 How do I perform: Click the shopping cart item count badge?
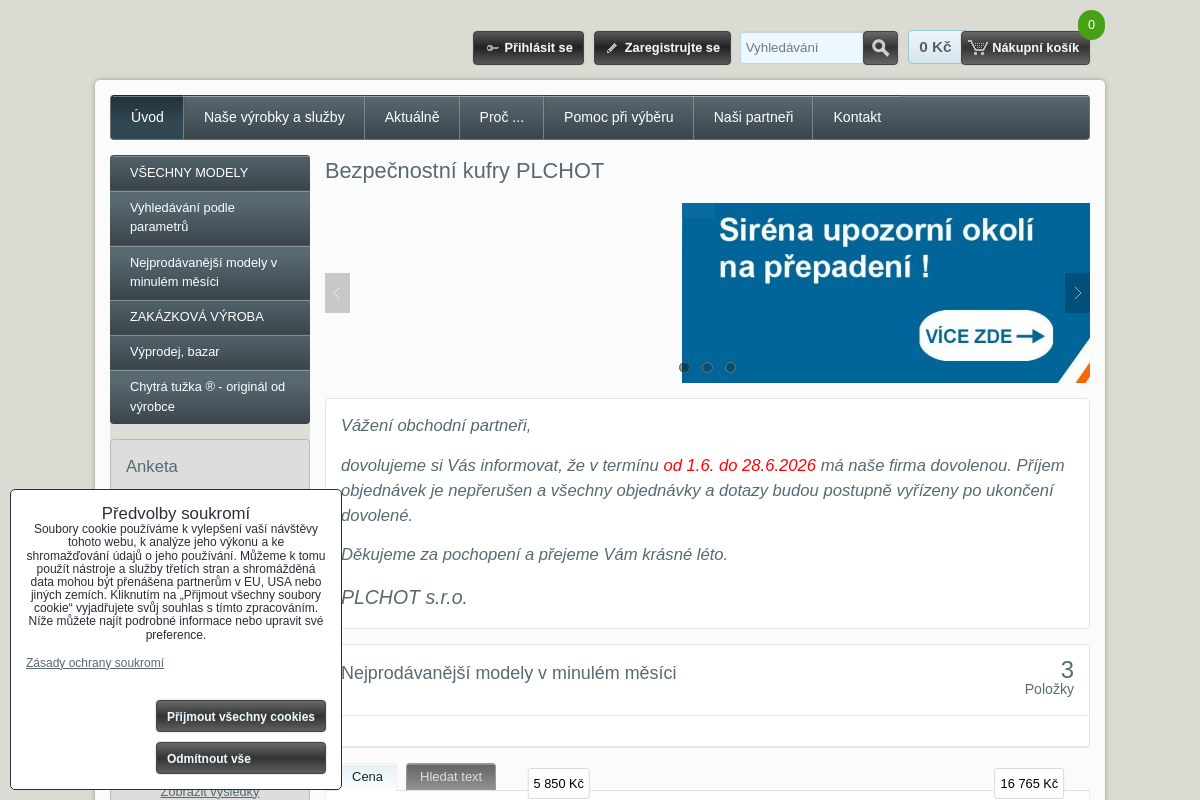(x=1091, y=25)
